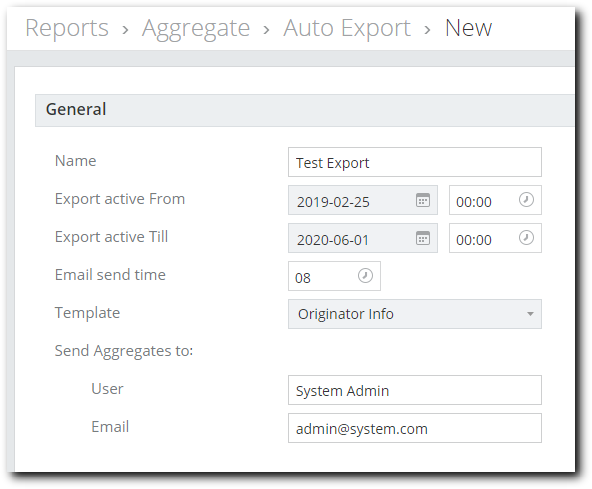592x489 pixels.
Task: Click Export active Till 00:00 time field
Action: click(x=495, y=238)
